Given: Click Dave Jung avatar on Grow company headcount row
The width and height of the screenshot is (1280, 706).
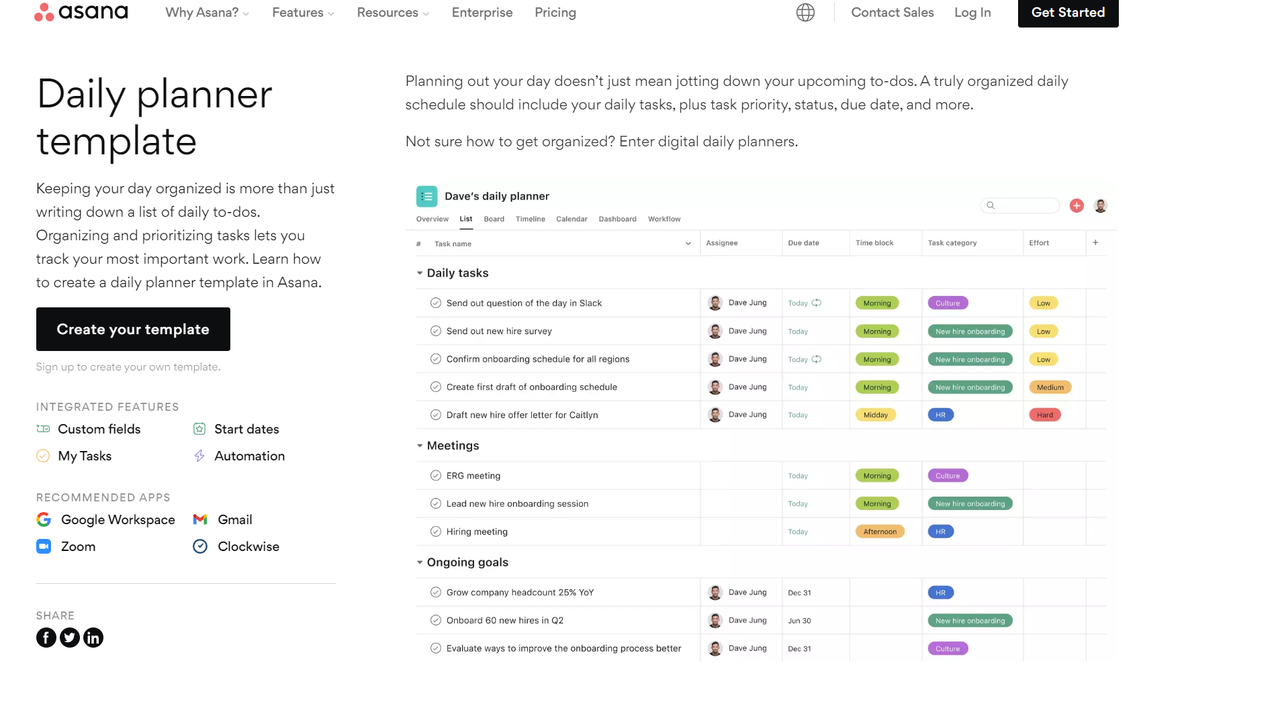Looking at the screenshot, I should tap(715, 593).
